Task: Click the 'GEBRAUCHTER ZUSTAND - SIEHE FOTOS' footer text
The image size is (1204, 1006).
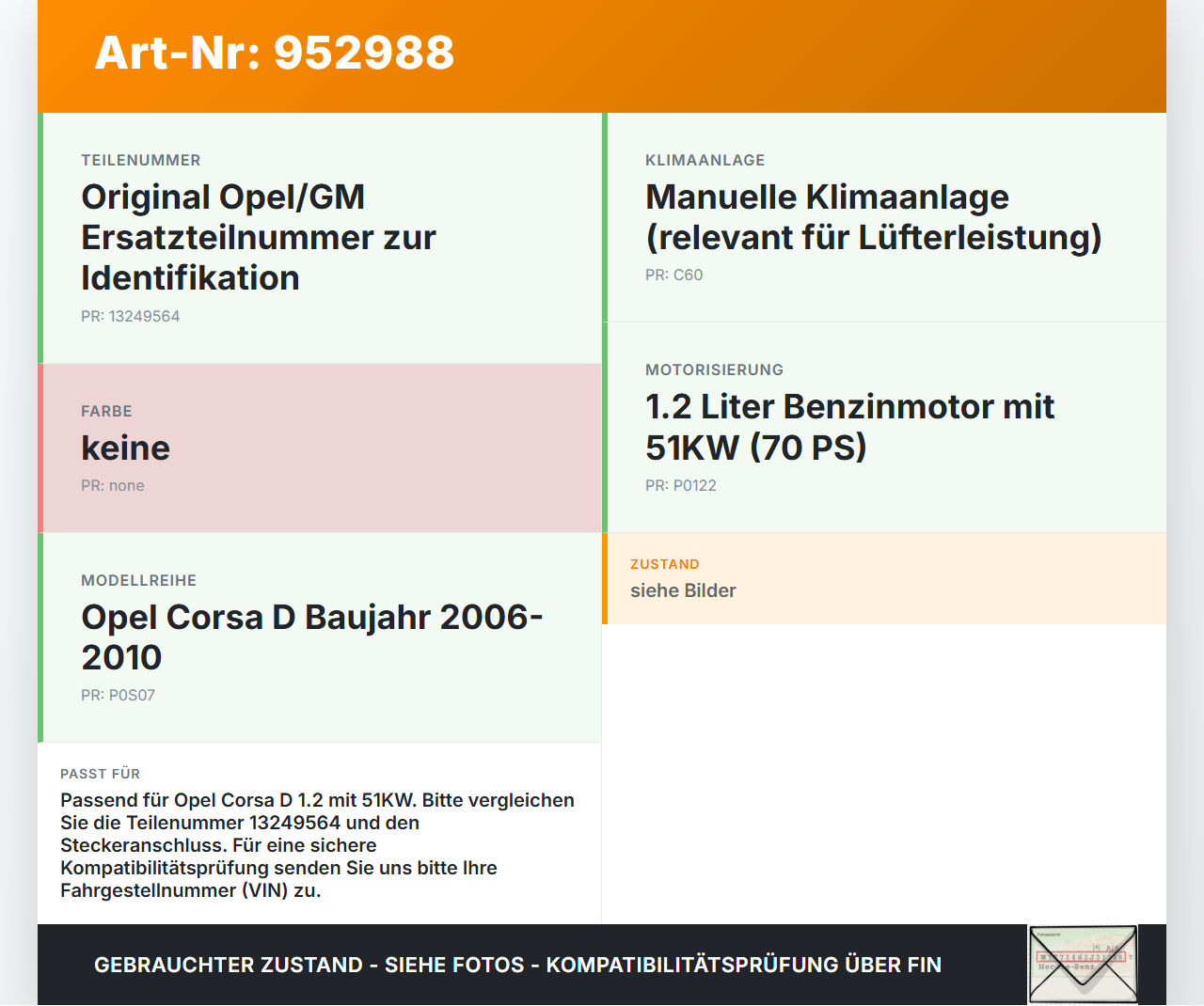Action: point(517,965)
